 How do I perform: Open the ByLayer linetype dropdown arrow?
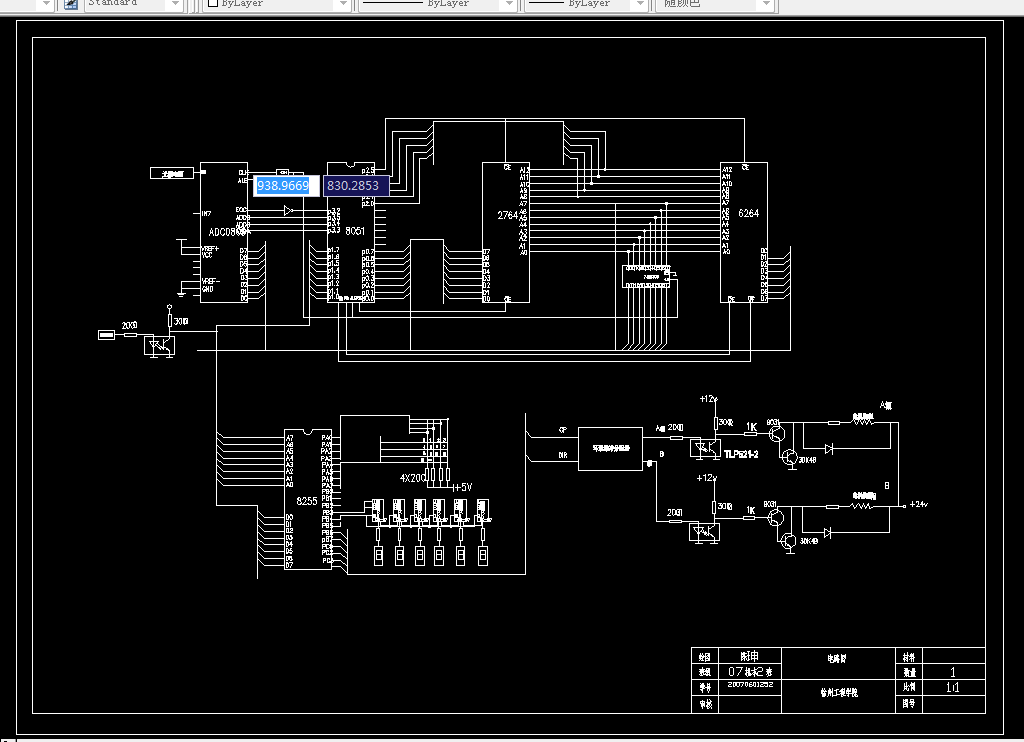click(509, 4)
